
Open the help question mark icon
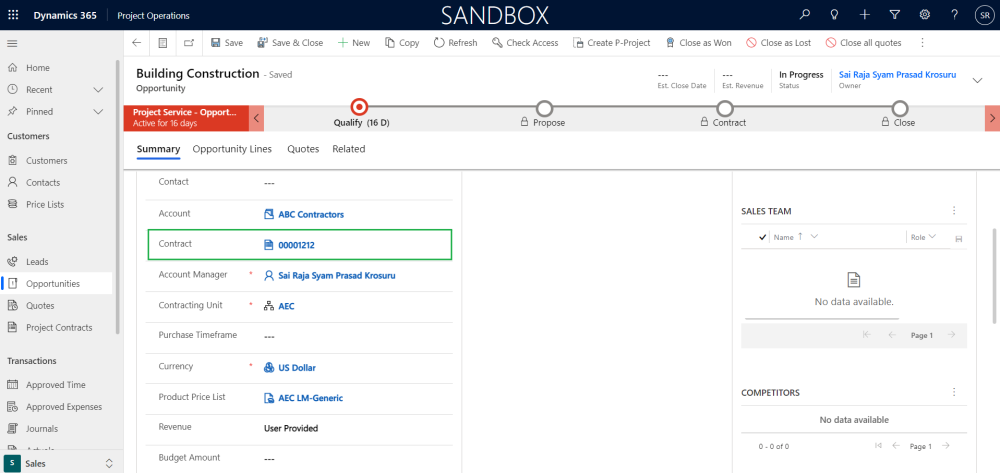pos(954,15)
